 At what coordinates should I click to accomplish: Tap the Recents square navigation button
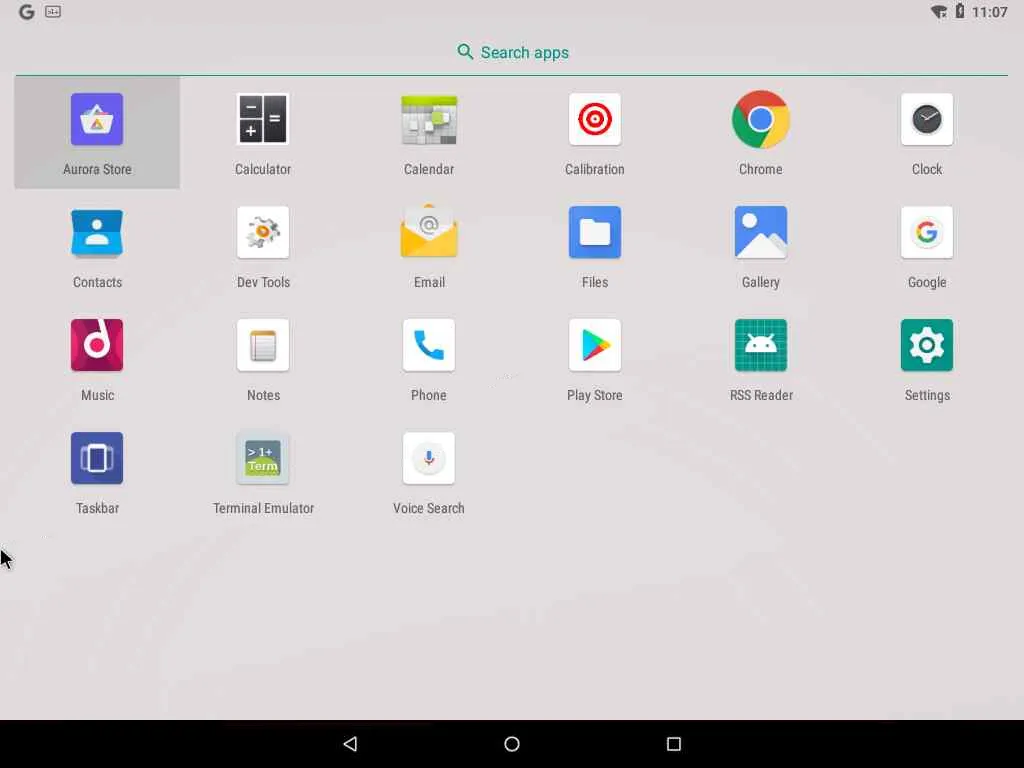(674, 744)
